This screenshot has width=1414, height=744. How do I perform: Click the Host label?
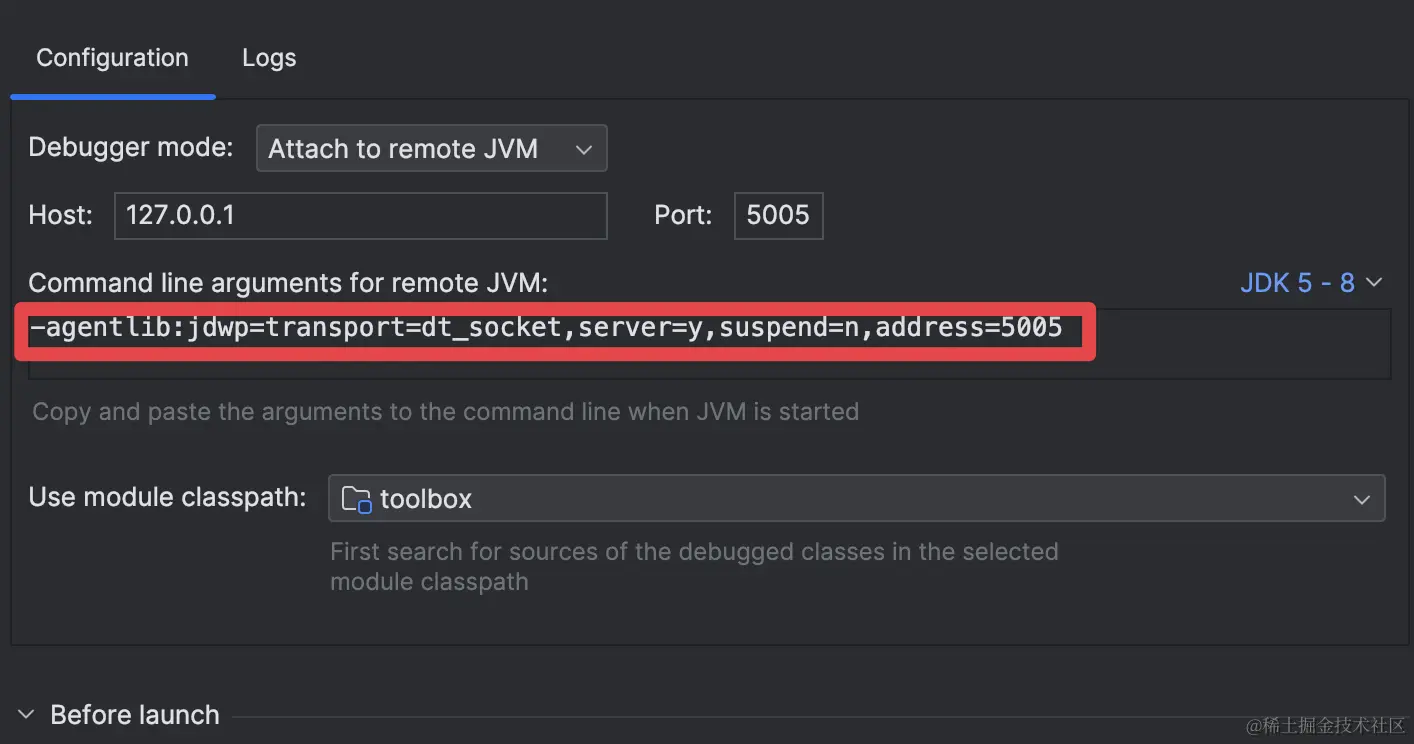click(x=60, y=215)
